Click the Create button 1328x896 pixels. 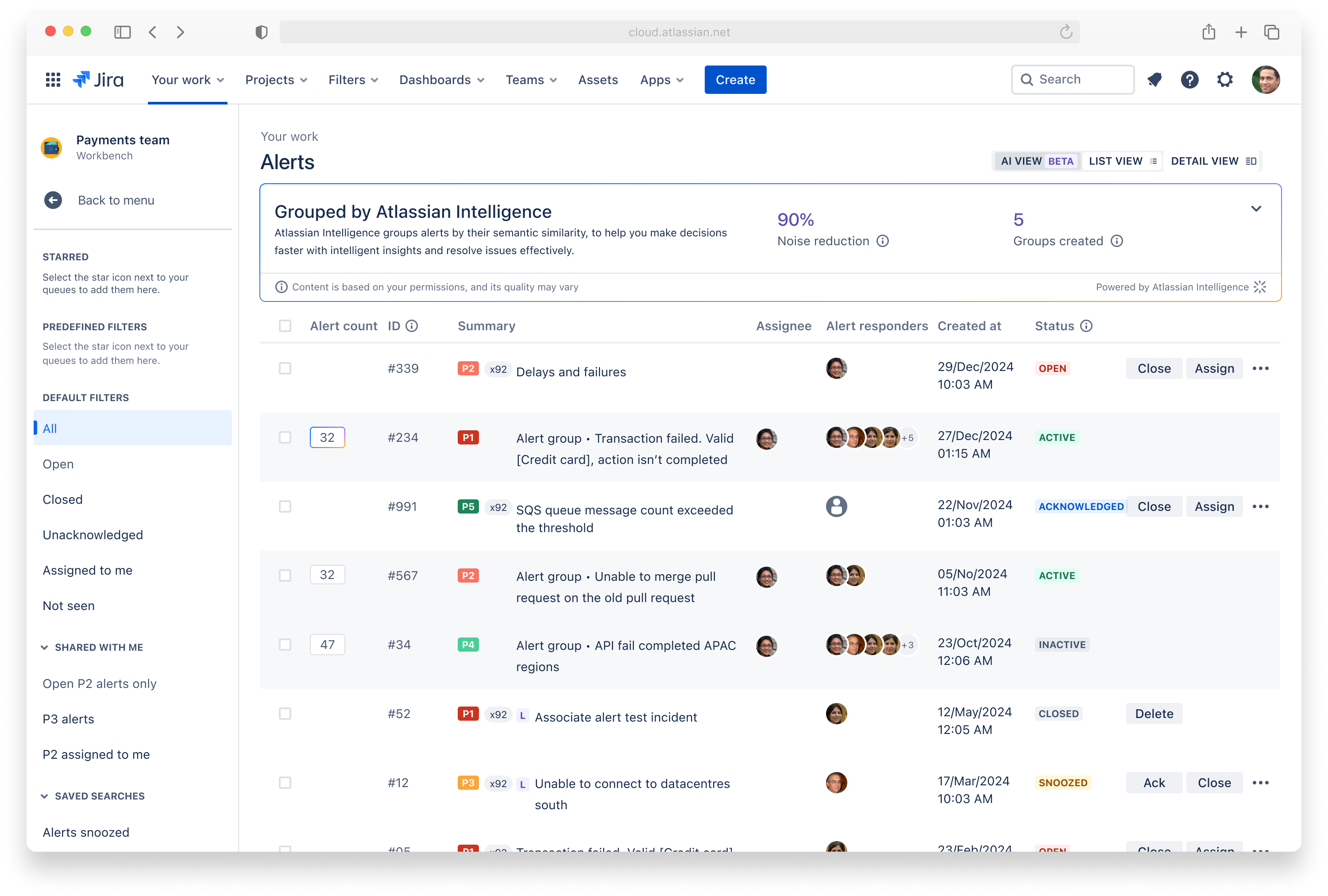tap(735, 79)
